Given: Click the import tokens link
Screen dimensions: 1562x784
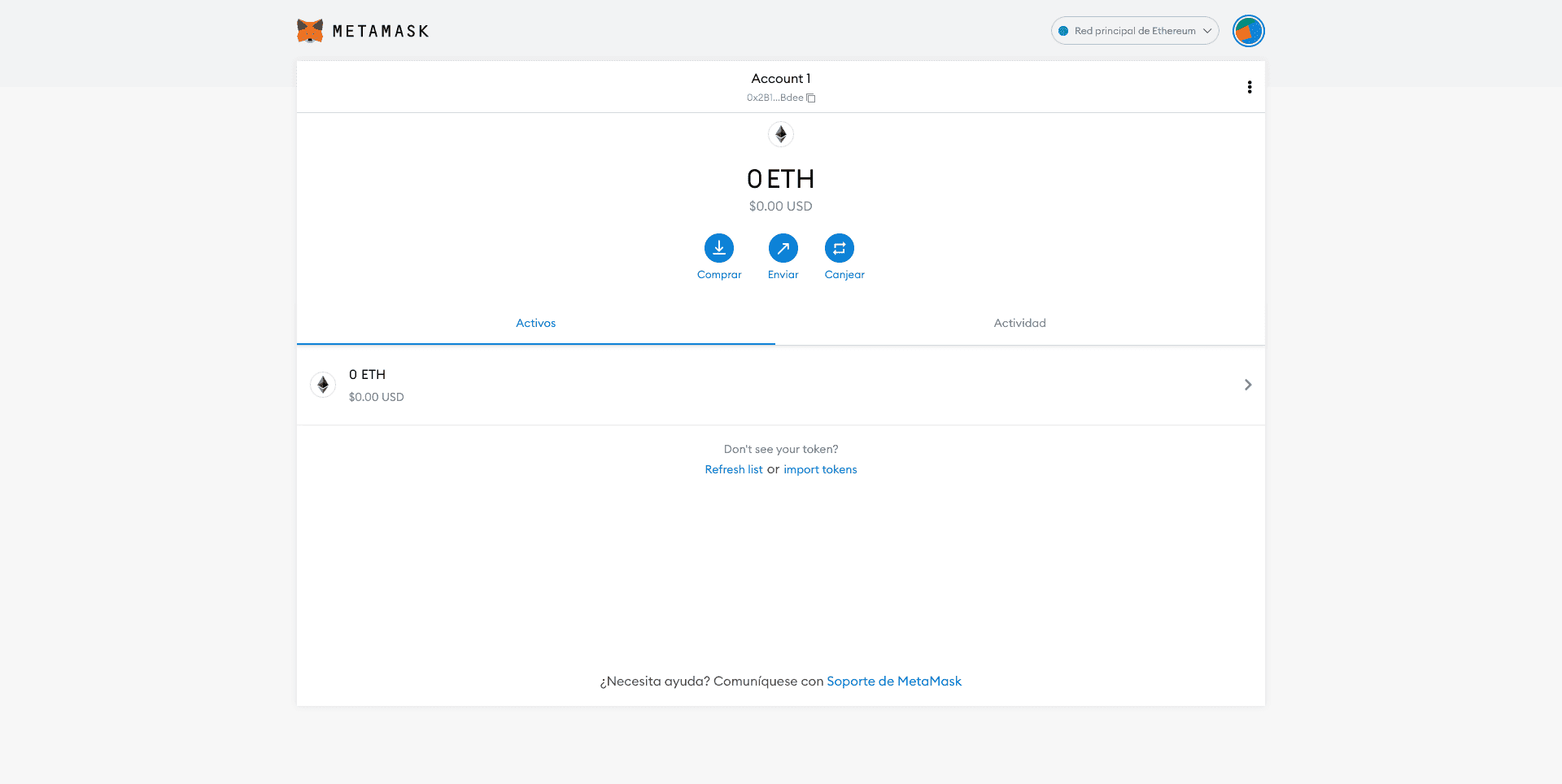Looking at the screenshot, I should tap(820, 469).
